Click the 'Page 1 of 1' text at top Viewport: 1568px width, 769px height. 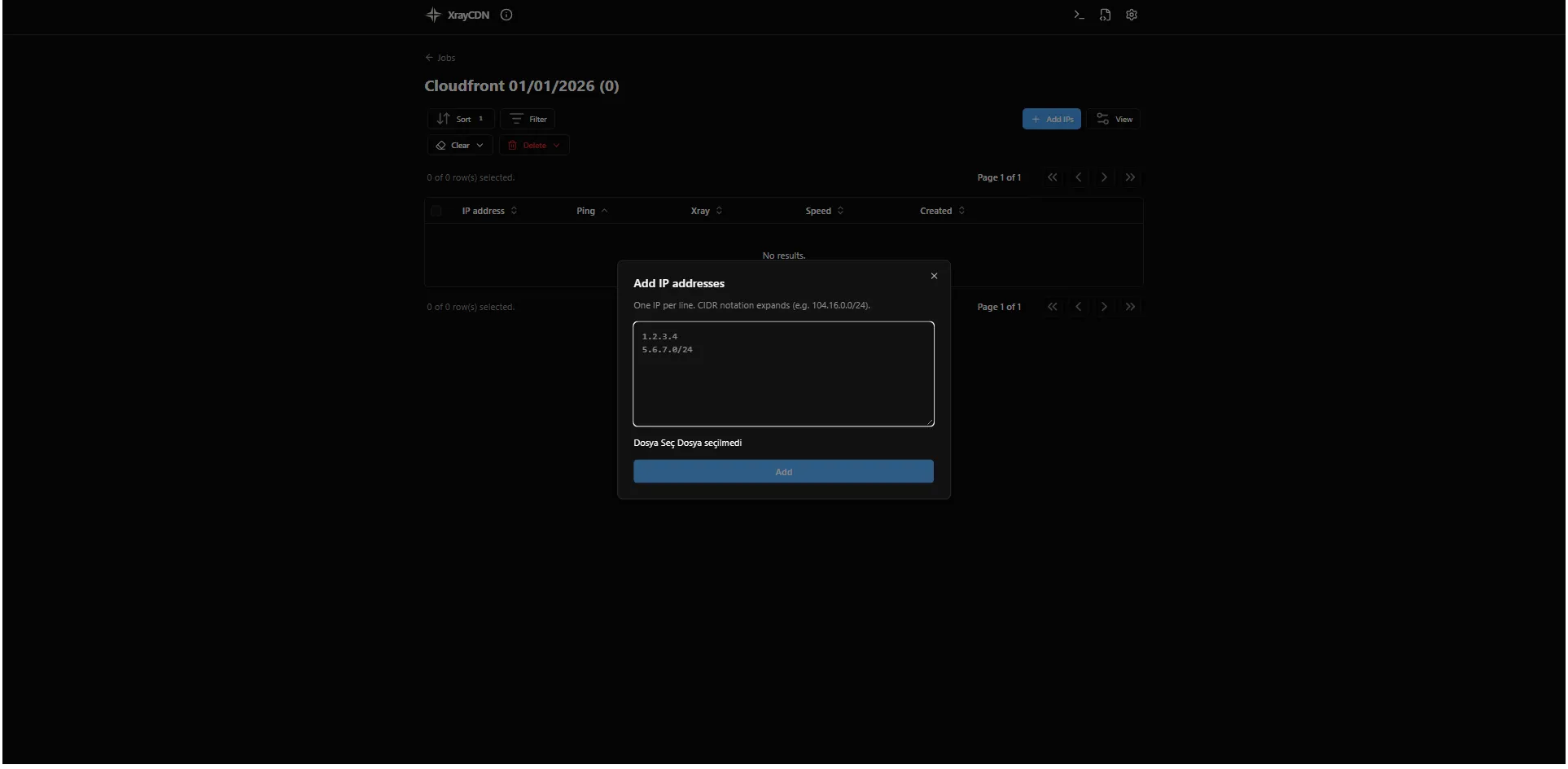[999, 177]
